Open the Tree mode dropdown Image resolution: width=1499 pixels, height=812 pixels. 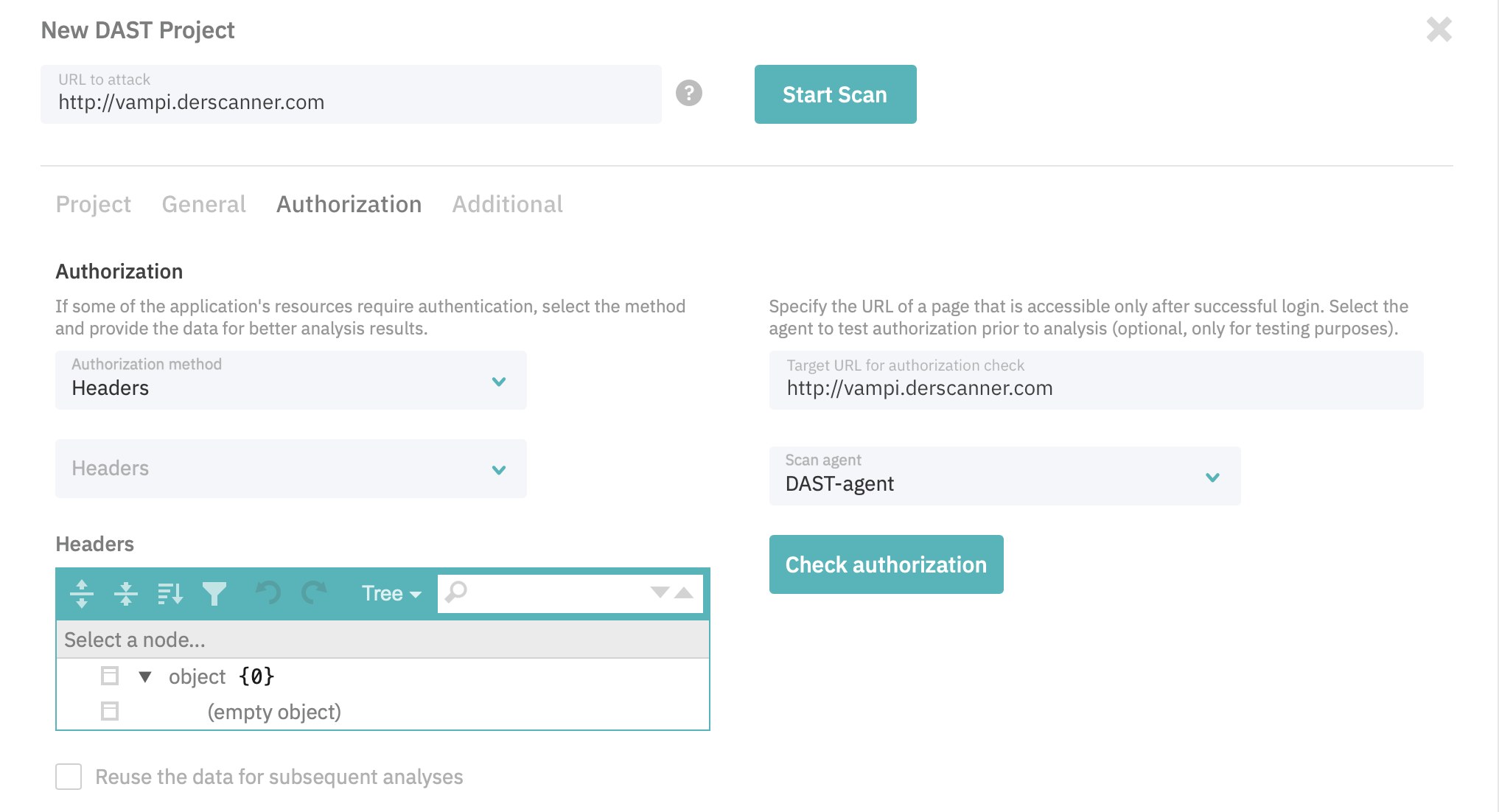coord(391,593)
